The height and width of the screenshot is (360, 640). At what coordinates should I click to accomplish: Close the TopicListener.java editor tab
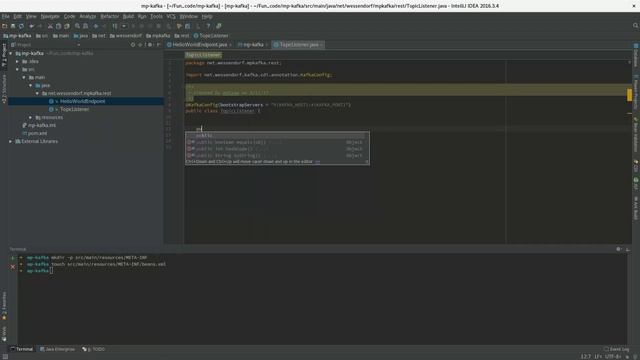[x=321, y=45]
